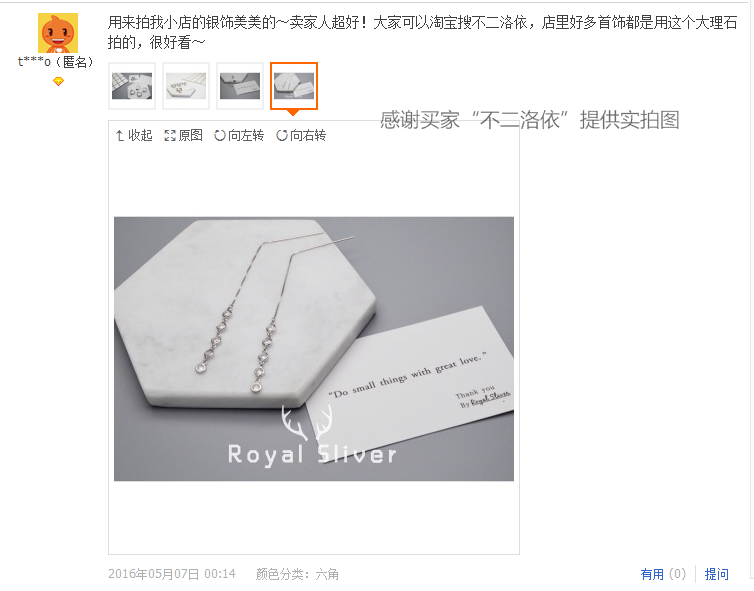The width and height of the screenshot is (754, 591).
Task: Click the orange user avatar image
Action: [58, 33]
